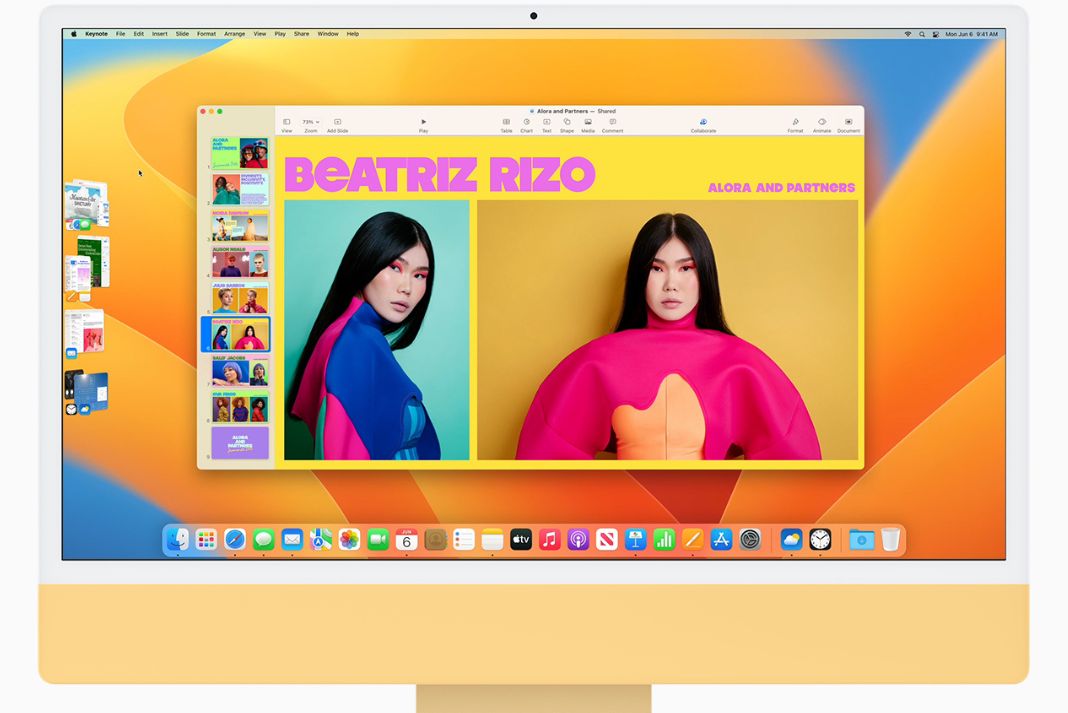Add a Text box via toolbar

(x=546, y=122)
